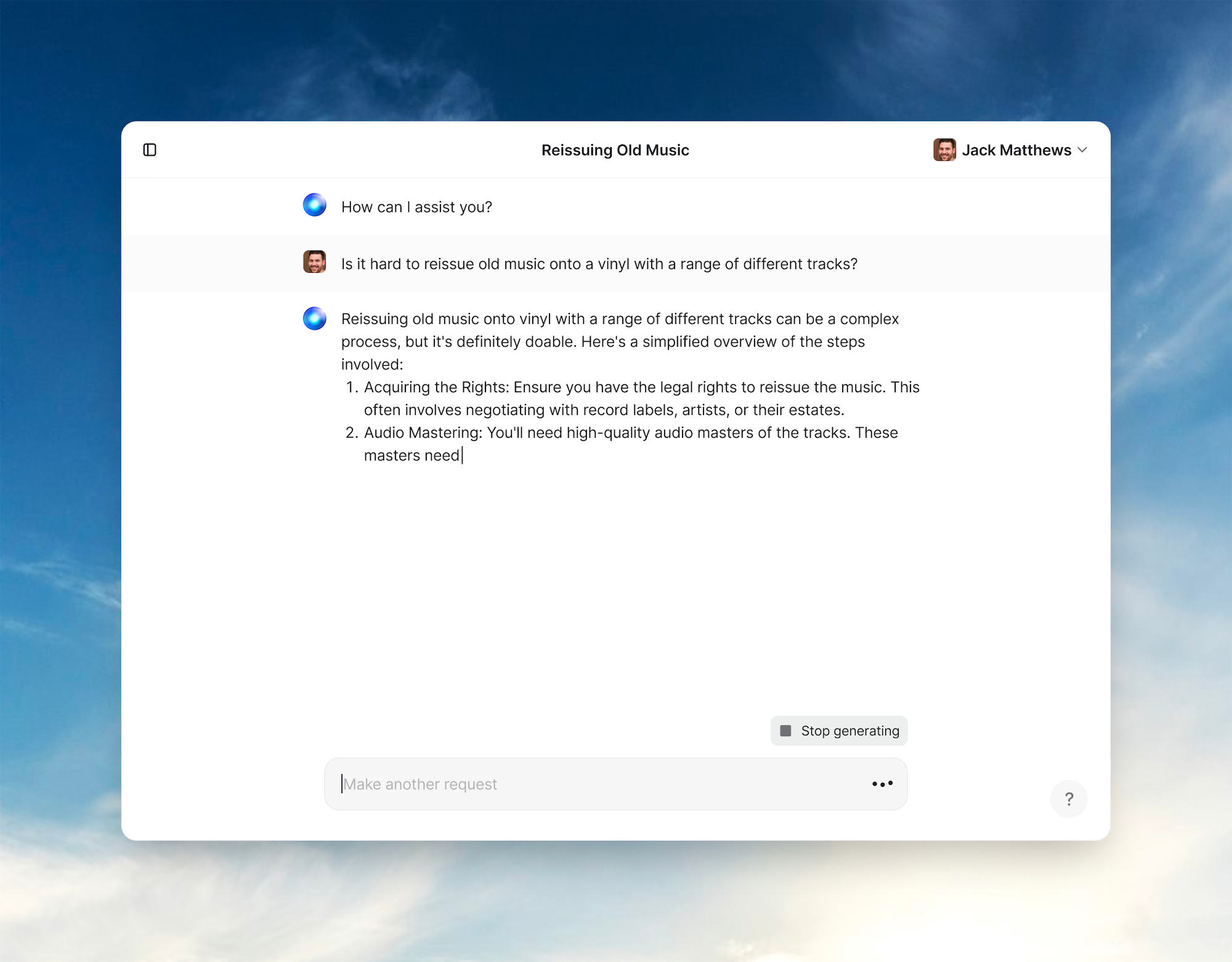This screenshot has width=1232, height=962.
Task: Toggle the sidebar panel icon
Action: [150, 150]
